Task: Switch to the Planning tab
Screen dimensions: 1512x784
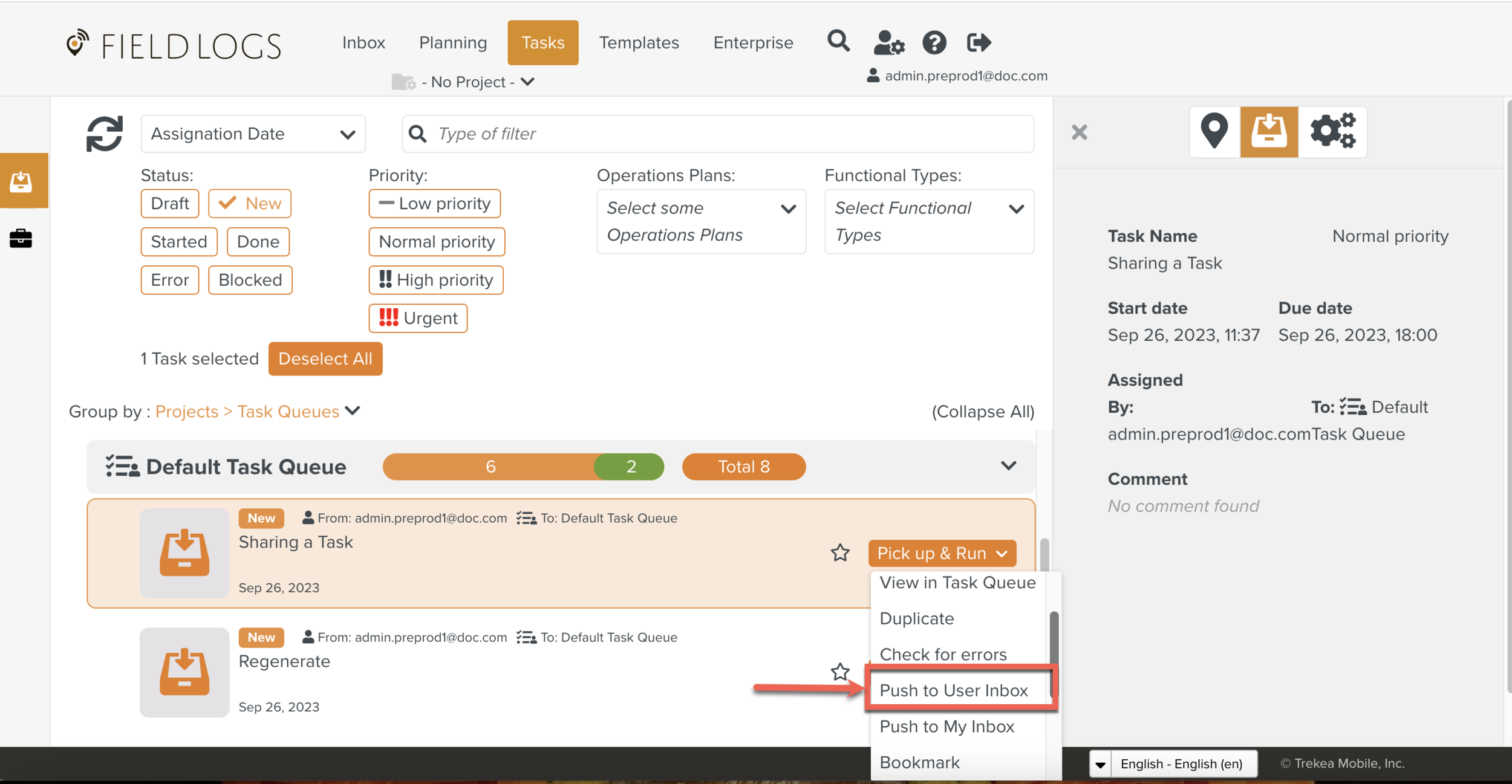Action: pos(452,42)
